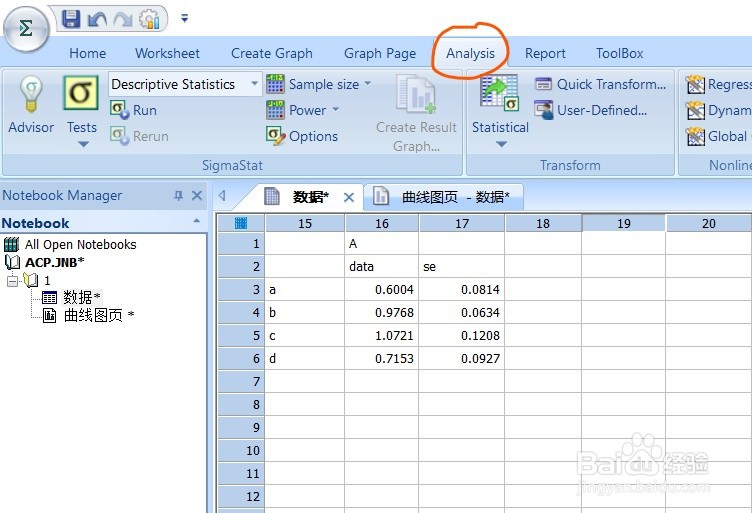Click the grayed Rerun button
The width and height of the screenshot is (752, 513).
click(140, 136)
